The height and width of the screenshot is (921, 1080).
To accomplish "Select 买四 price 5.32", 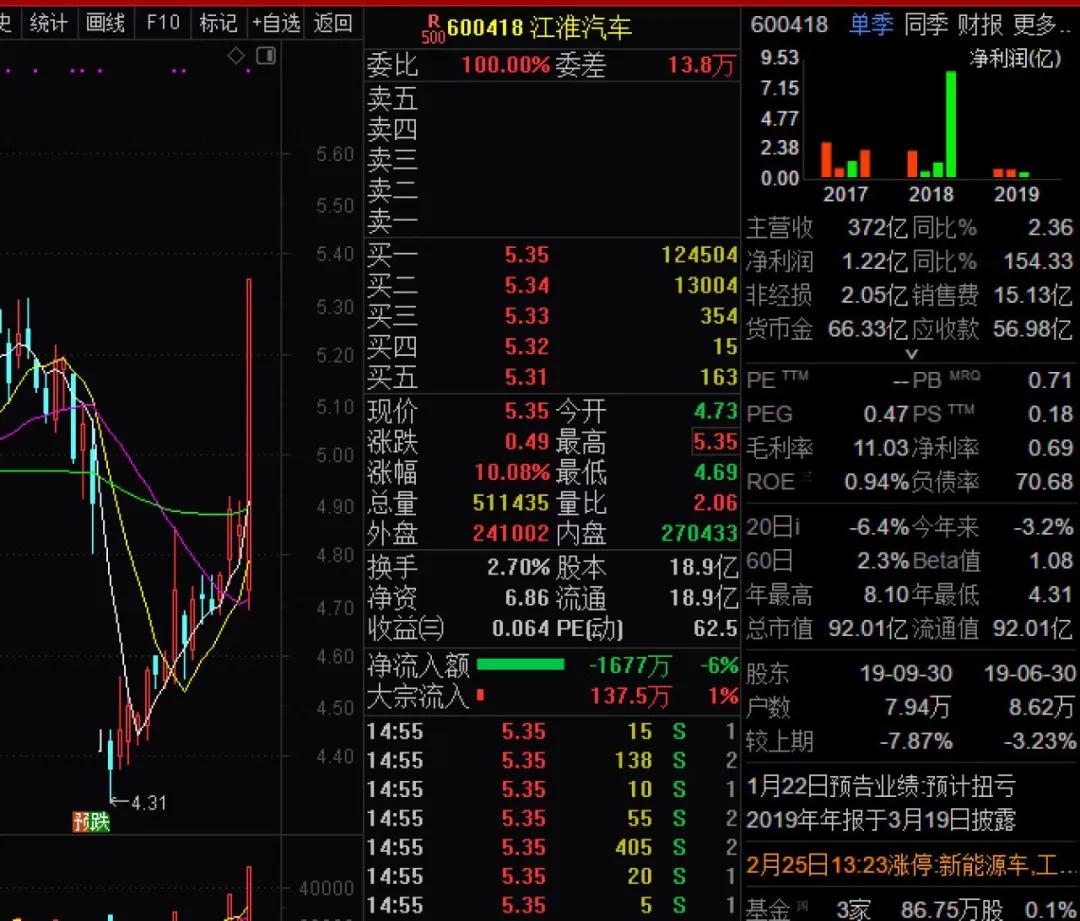I will pyautogui.click(x=527, y=346).
